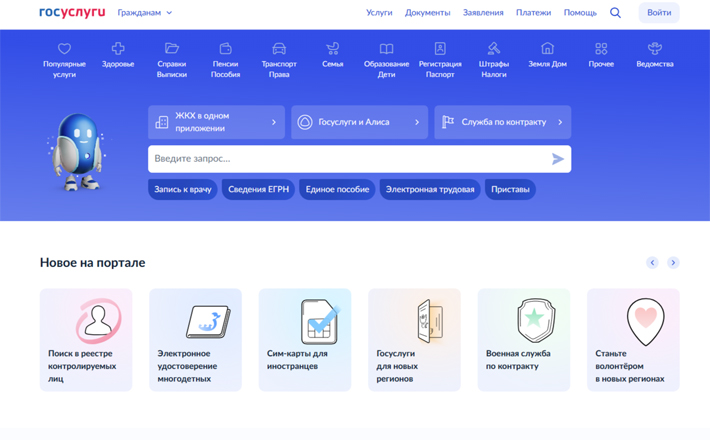Image resolution: width=710 pixels, height=440 pixels.
Task: Choose the Единое пособие quick tag
Action: point(337,189)
